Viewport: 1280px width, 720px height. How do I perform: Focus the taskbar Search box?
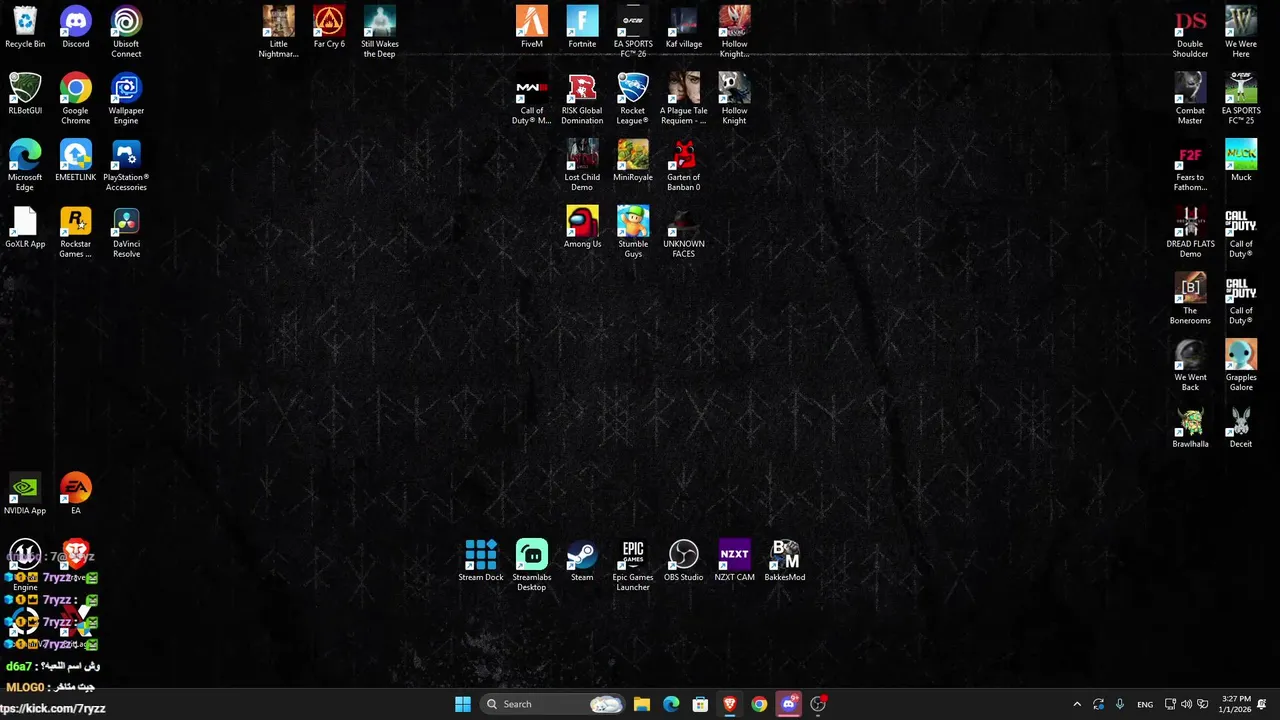tap(553, 704)
